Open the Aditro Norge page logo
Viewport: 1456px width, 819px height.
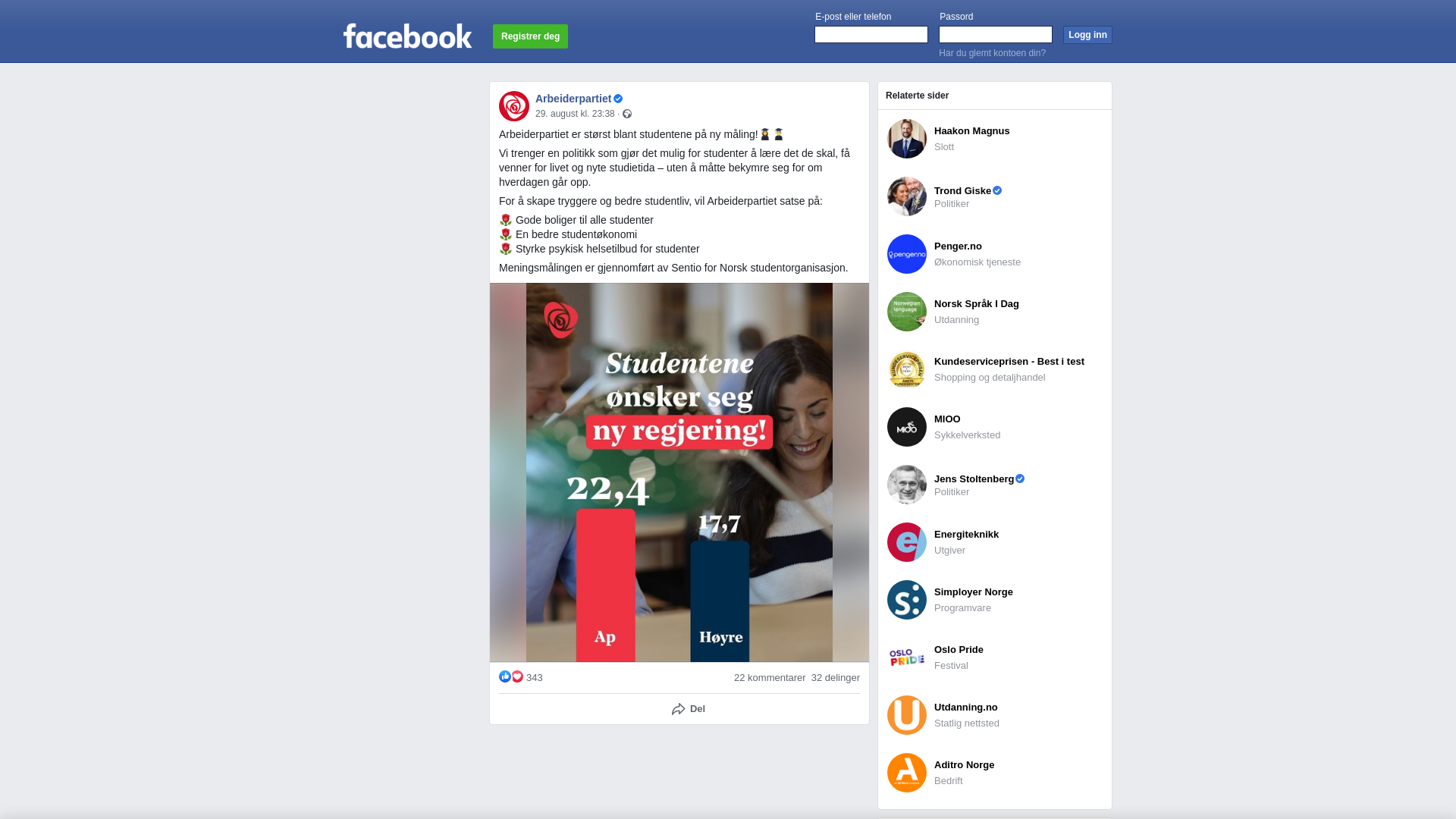tap(907, 773)
